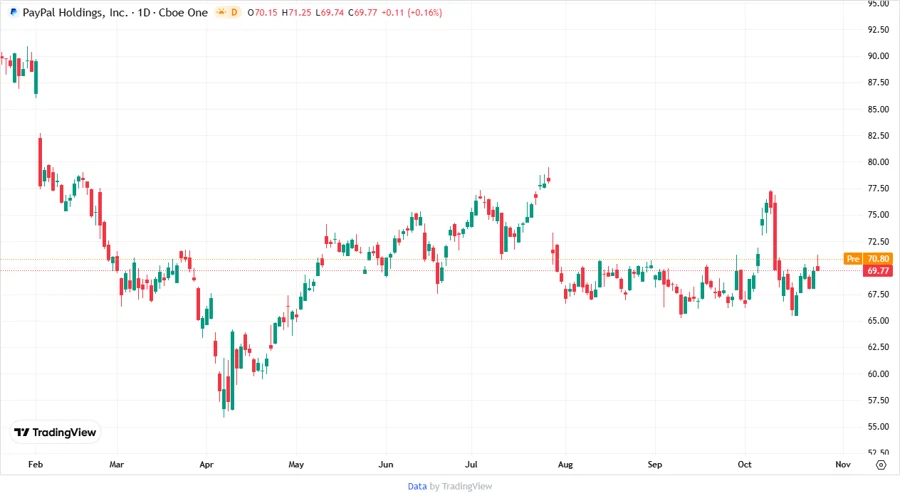Click the 67.50 price scale label

click(878, 294)
